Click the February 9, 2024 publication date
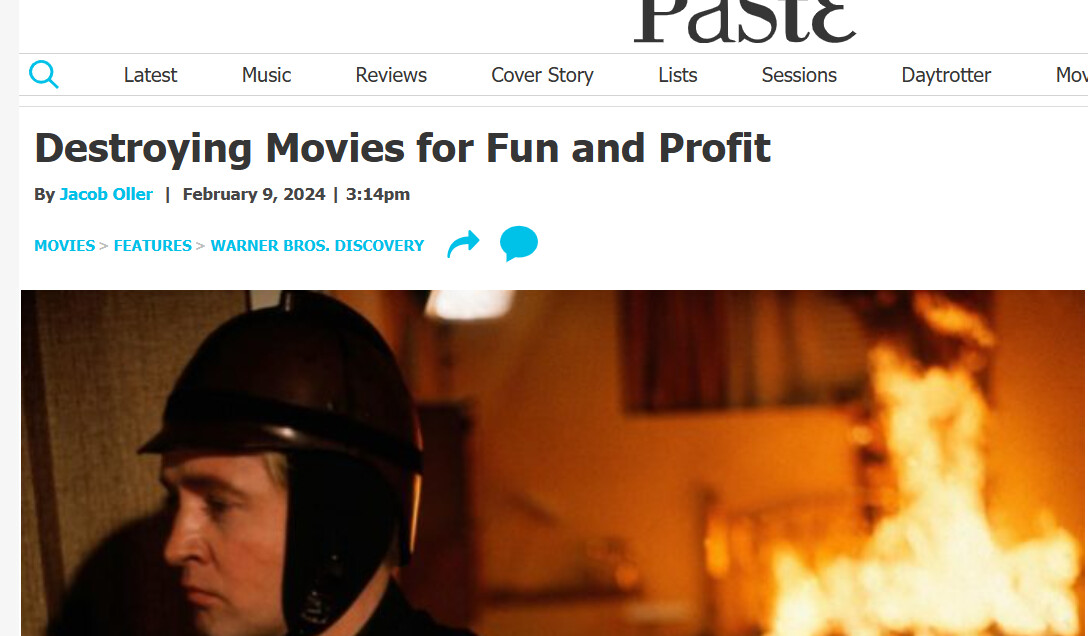This screenshot has width=1088, height=636. coord(254,194)
